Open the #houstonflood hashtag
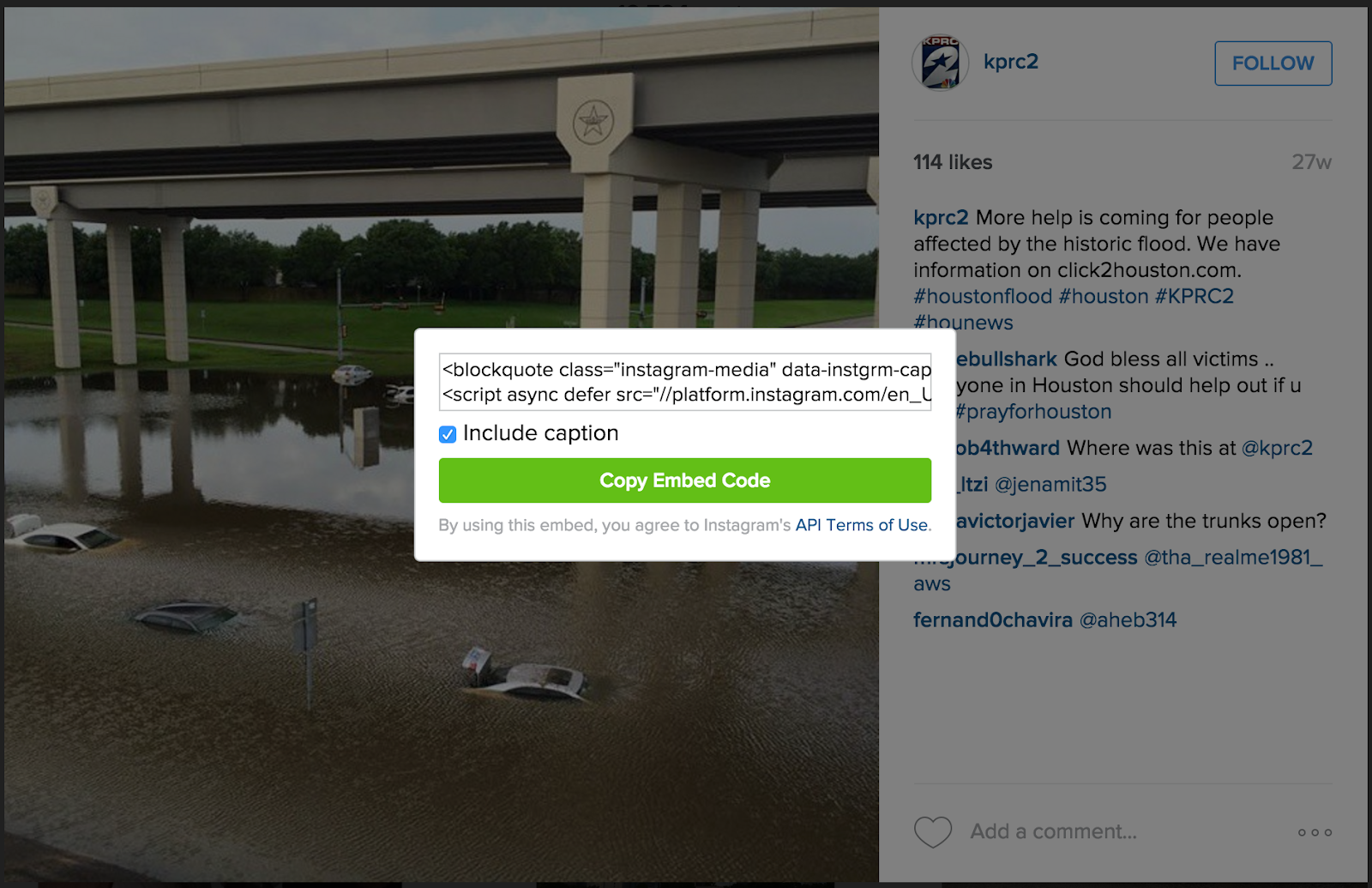1372x888 pixels. [x=983, y=296]
